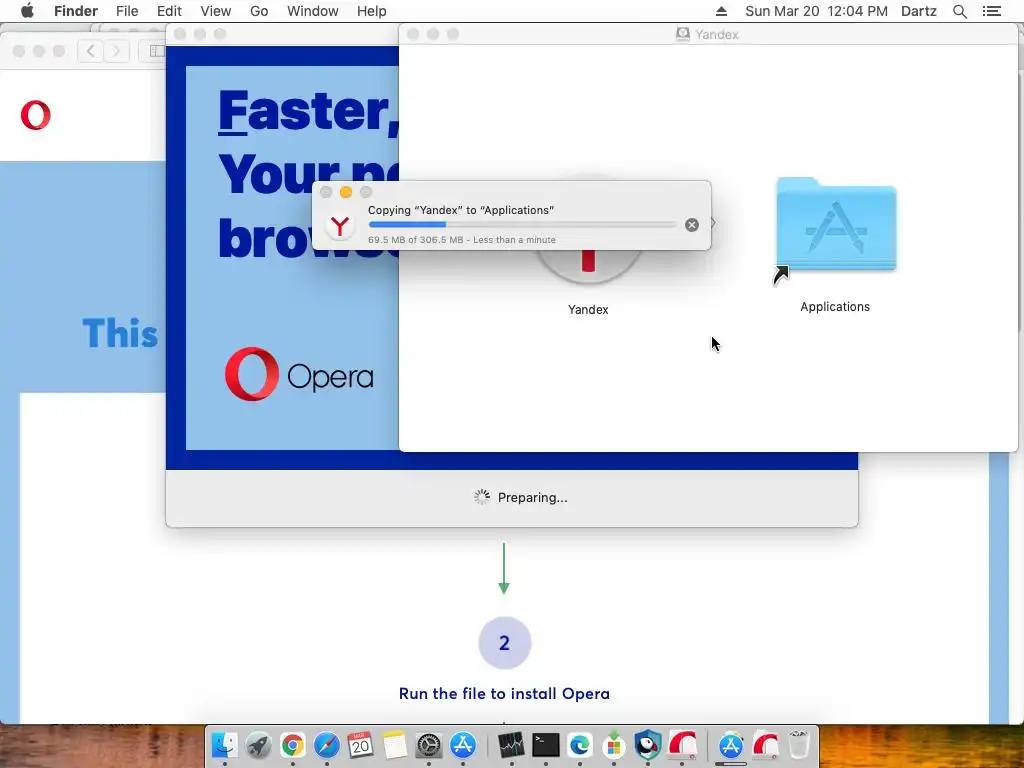Open the Help menu
Image resolution: width=1024 pixels, height=768 pixels.
(x=372, y=11)
